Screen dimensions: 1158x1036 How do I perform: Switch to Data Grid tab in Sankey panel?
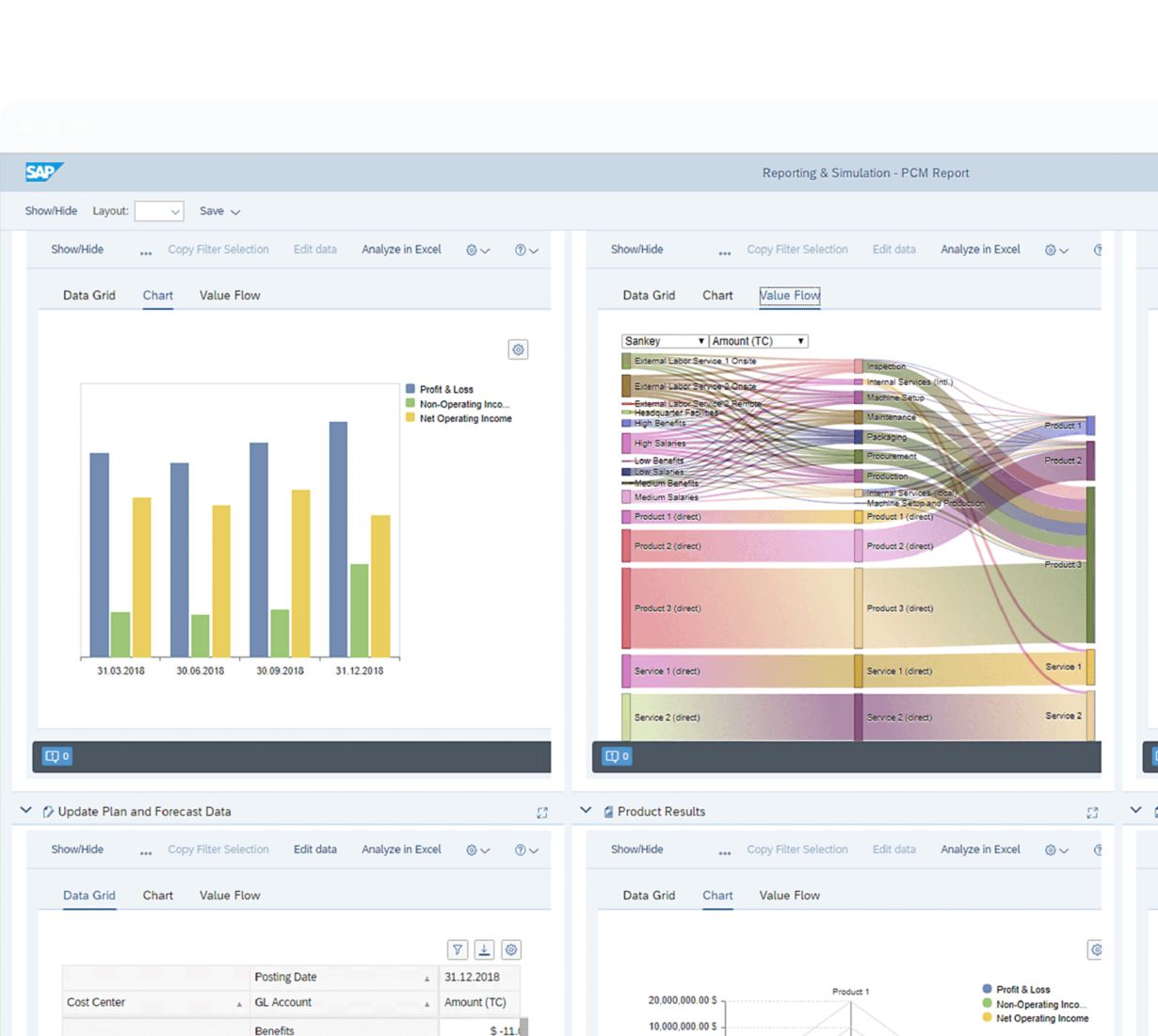(x=649, y=296)
